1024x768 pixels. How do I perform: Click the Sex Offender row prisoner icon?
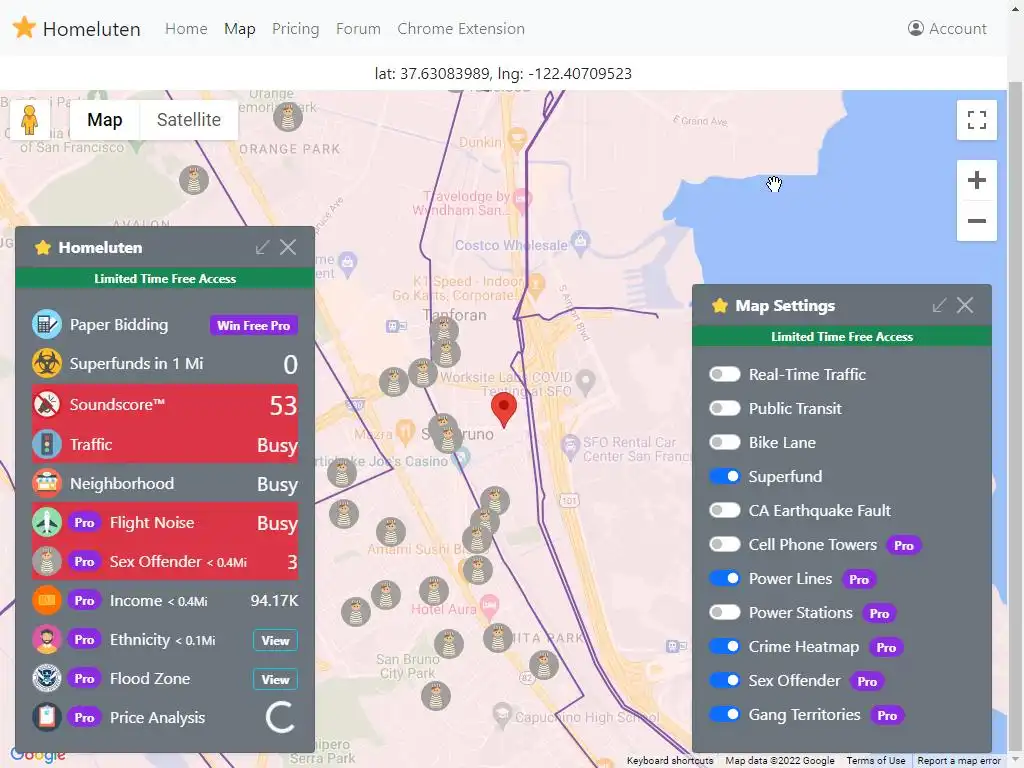[47, 562]
